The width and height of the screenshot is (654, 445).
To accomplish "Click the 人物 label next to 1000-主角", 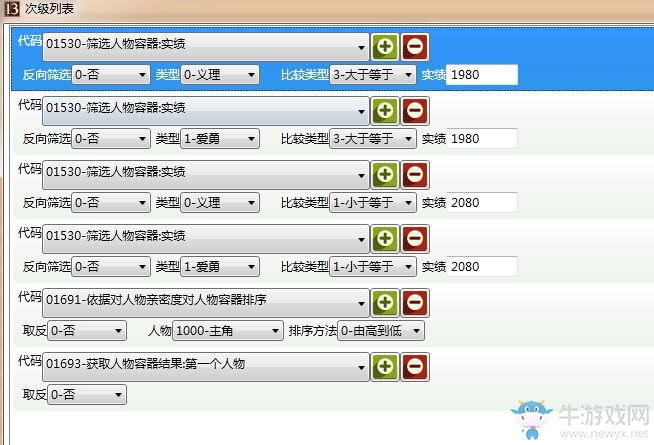I will click(160, 331).
